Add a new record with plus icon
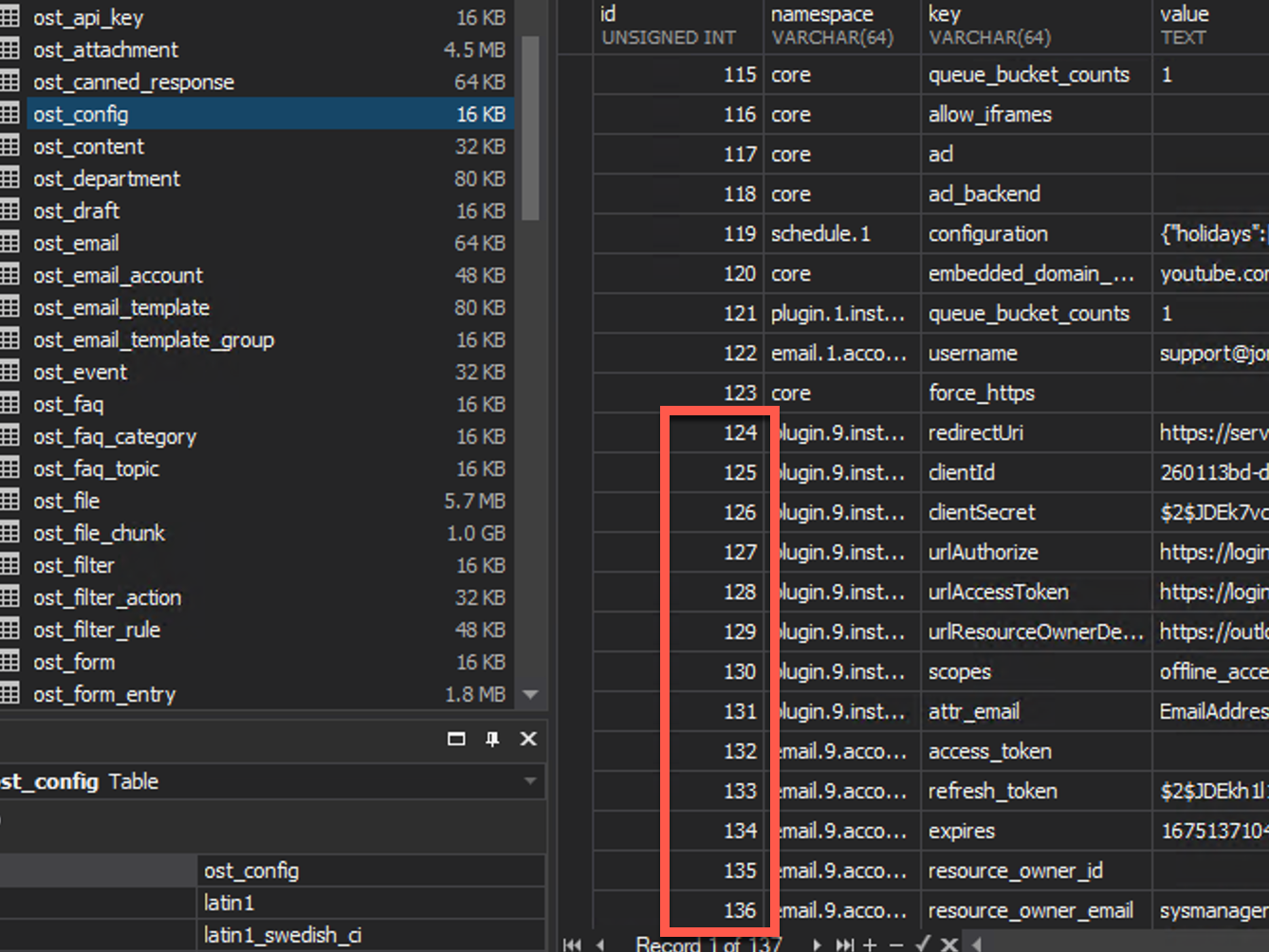Image resolution: width=1269 pixels, height=952 pixels. click(x=870, y=944)
